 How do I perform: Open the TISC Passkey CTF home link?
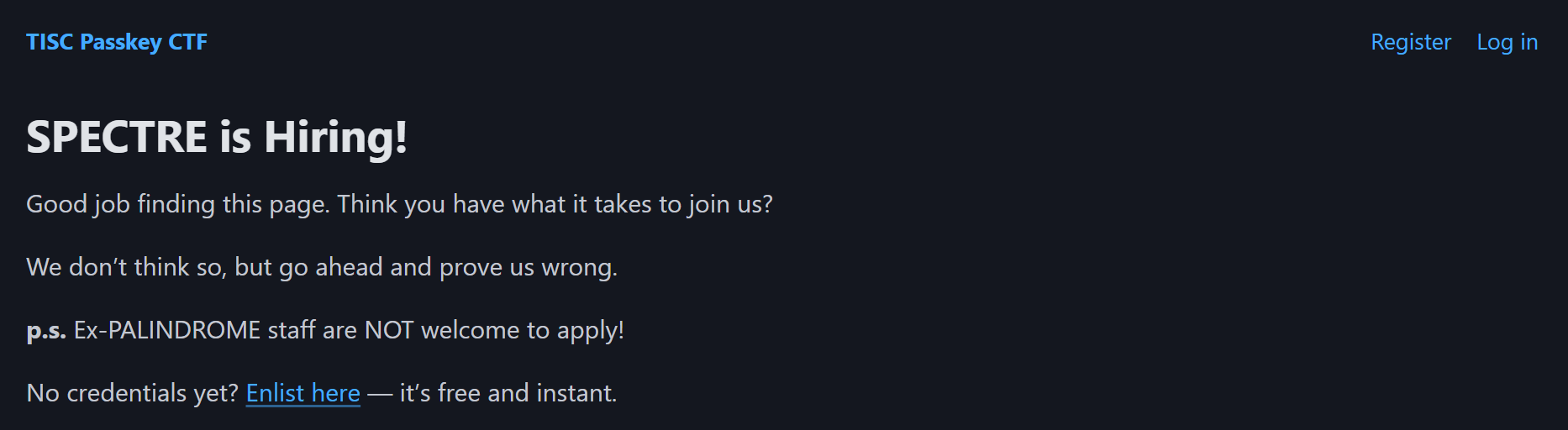click(x=116, y=42)
